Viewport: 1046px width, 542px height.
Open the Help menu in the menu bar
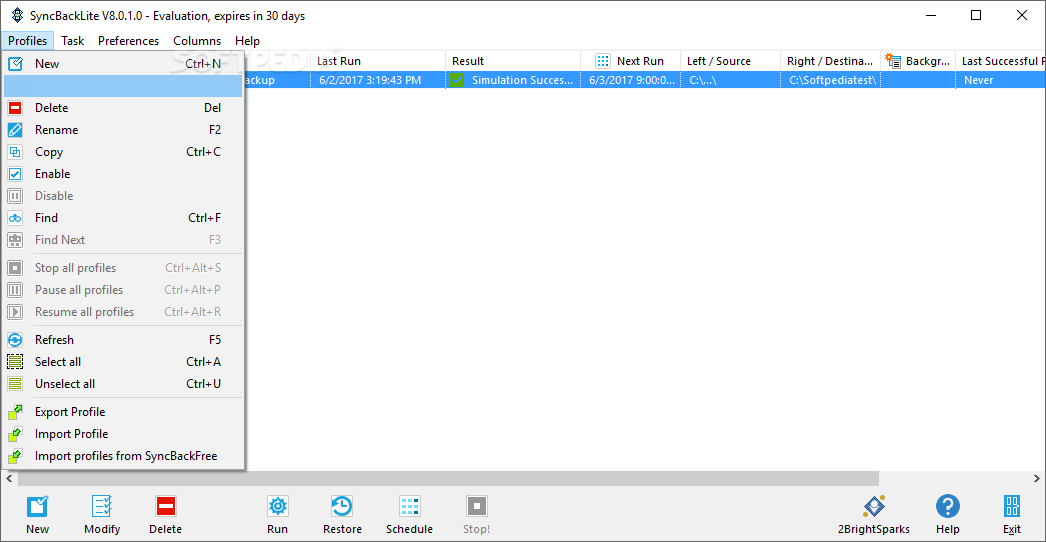coord(247,41)
